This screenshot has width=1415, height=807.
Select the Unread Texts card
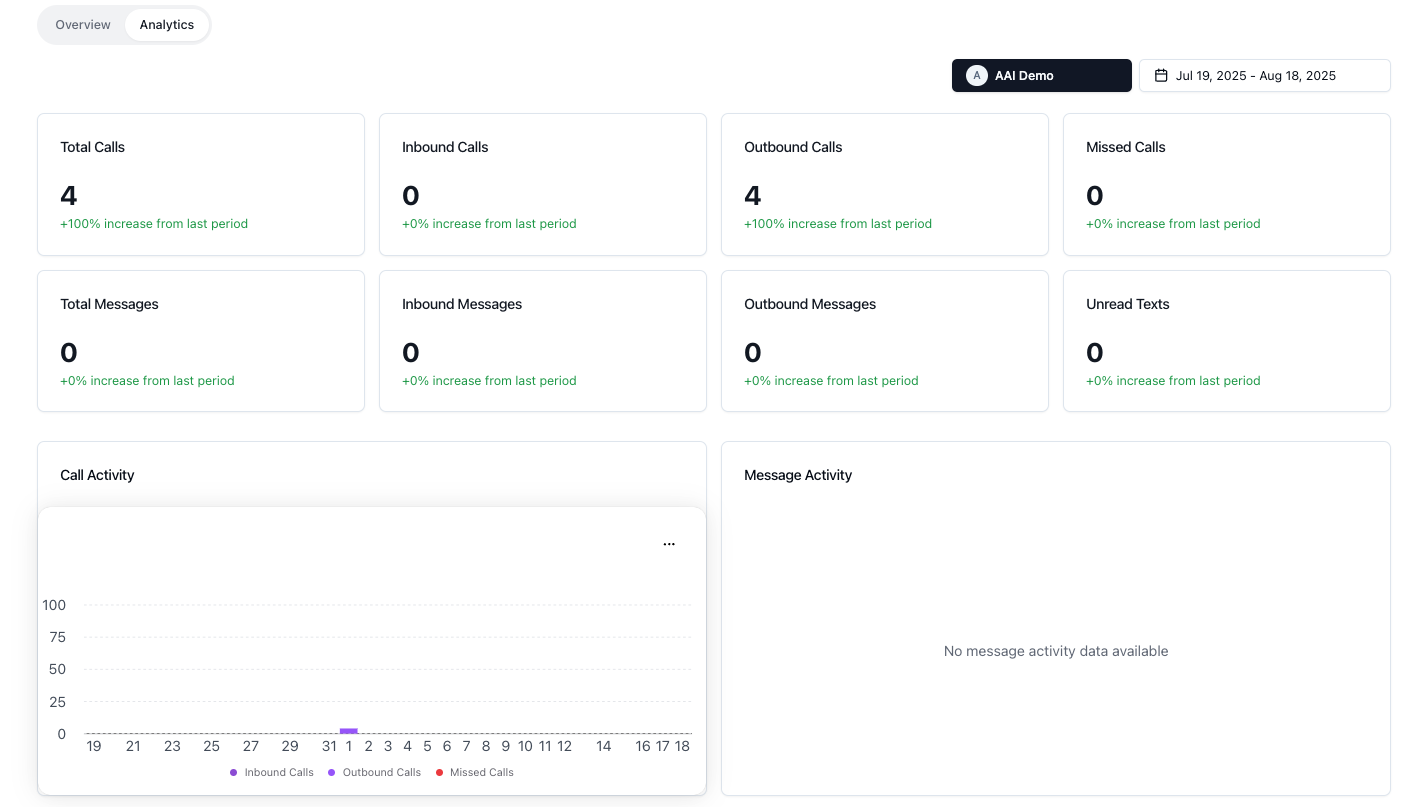coord(1226,341)
